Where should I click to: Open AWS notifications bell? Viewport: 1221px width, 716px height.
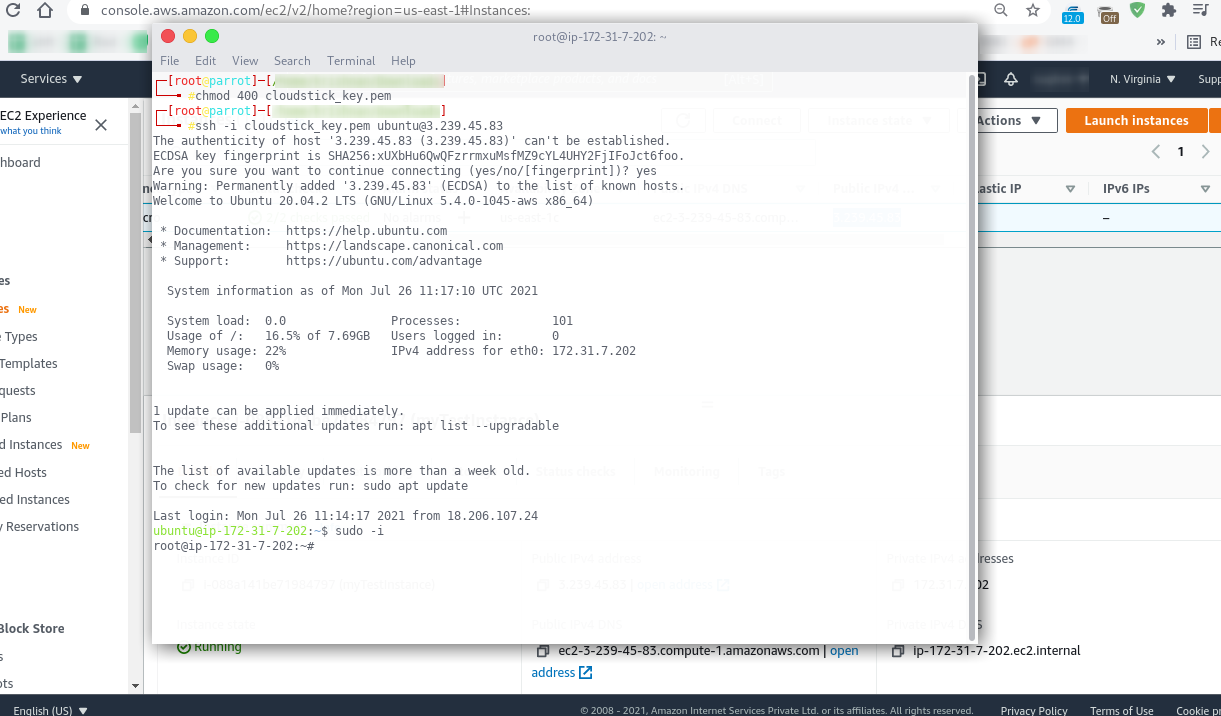1011,79
